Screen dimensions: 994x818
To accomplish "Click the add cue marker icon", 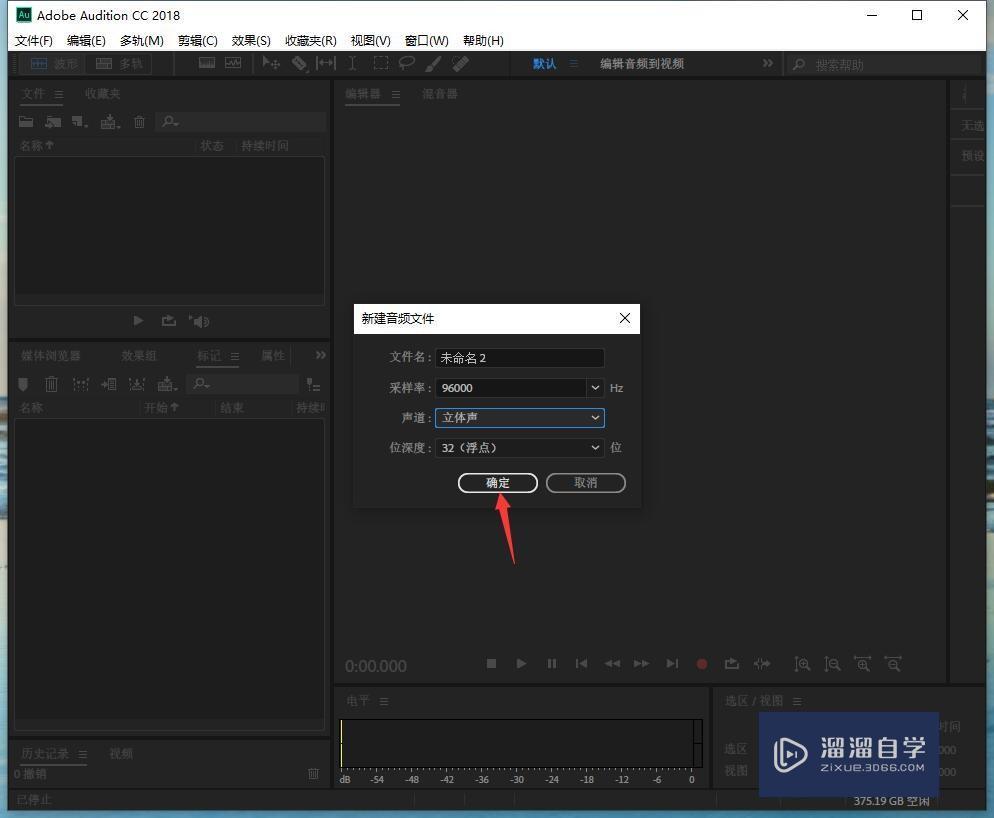I will (x=23, y=384).
